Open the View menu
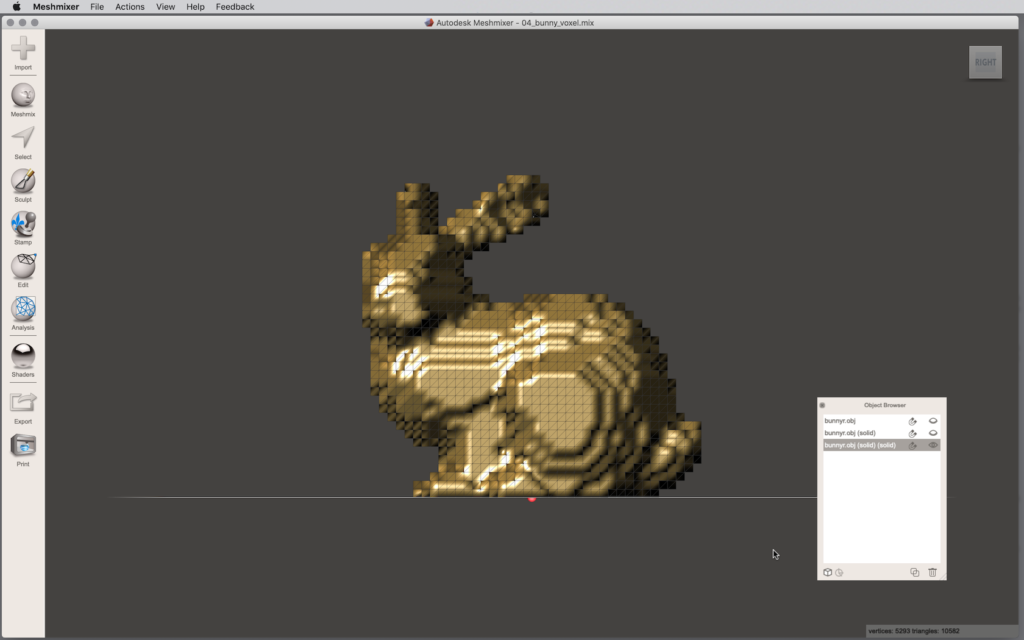The width and height of the screenshot is (1024, 640). [165, 7]
